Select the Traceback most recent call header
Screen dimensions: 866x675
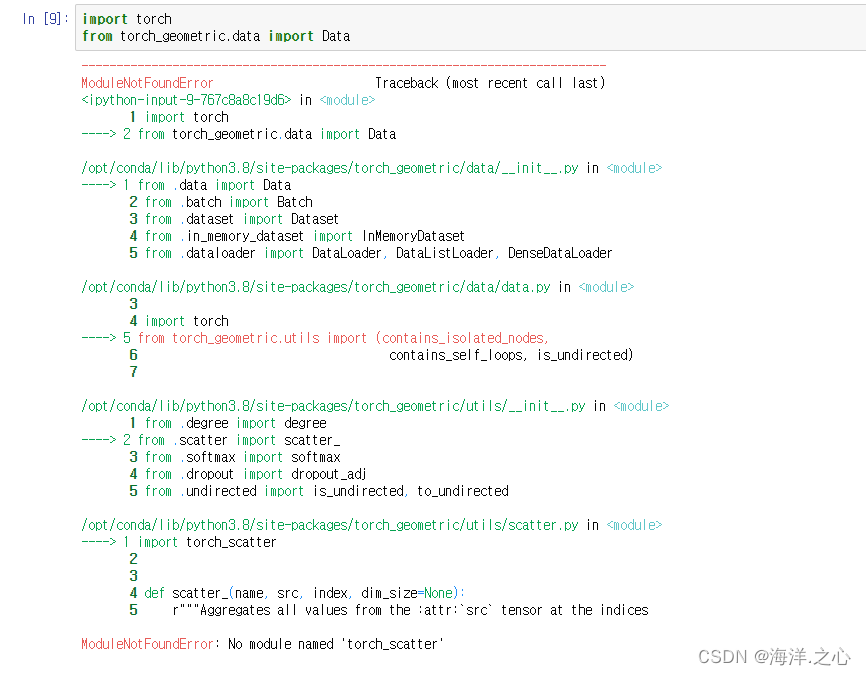[490, 83]
